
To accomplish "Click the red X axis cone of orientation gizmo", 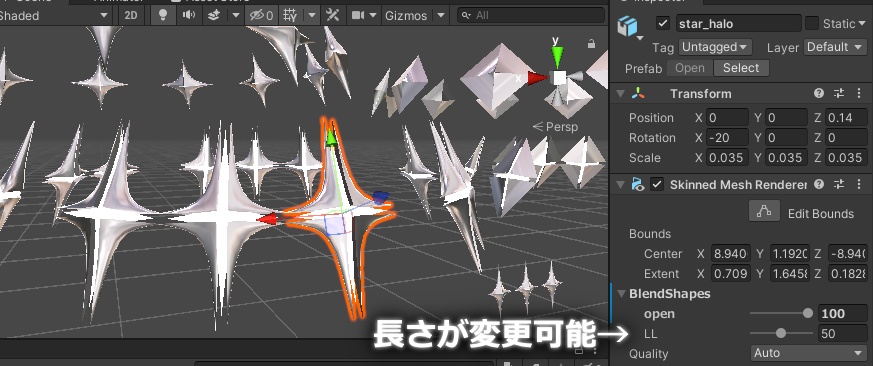I will tap(537, 78).
